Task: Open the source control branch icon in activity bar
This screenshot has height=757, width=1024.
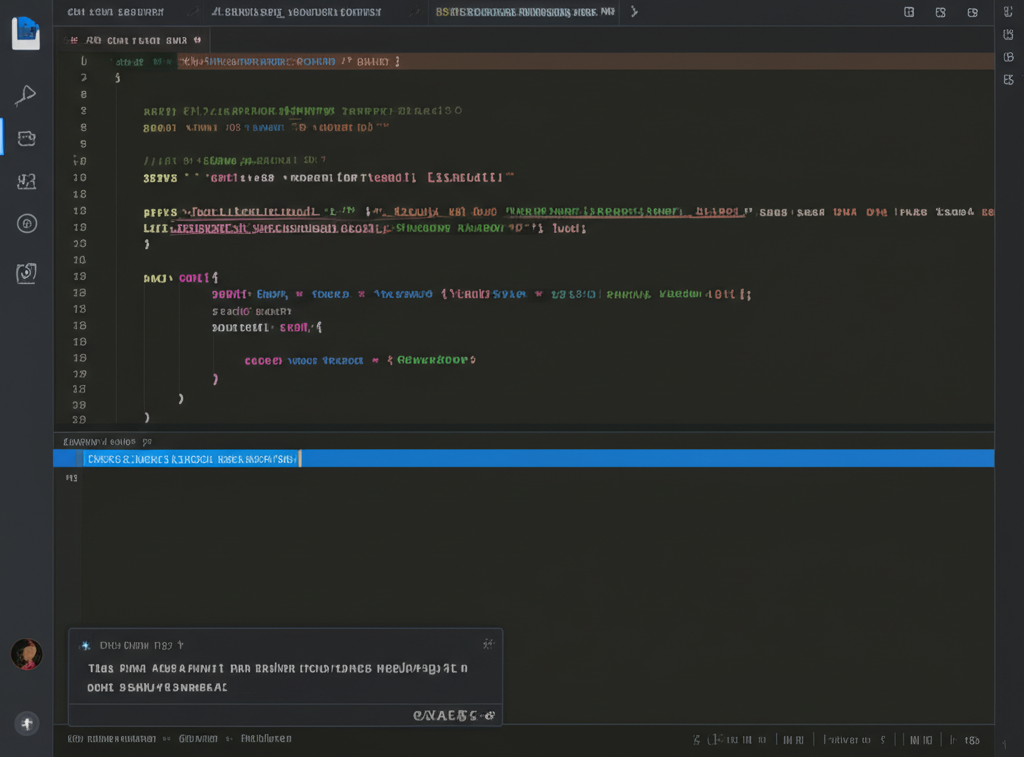Action: click(x=27, y=181)
